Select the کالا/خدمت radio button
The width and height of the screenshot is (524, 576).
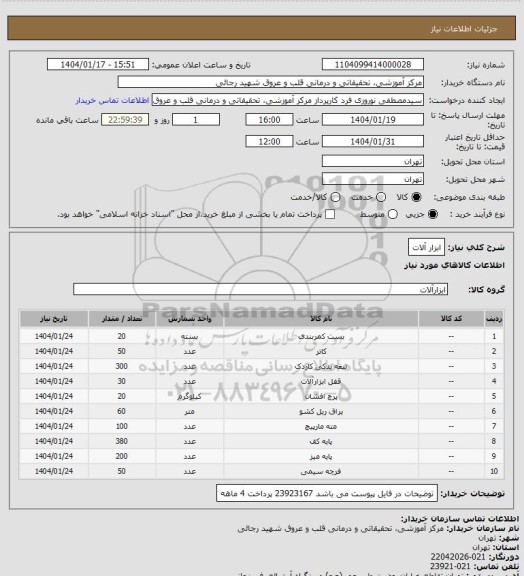pos(335,197)
